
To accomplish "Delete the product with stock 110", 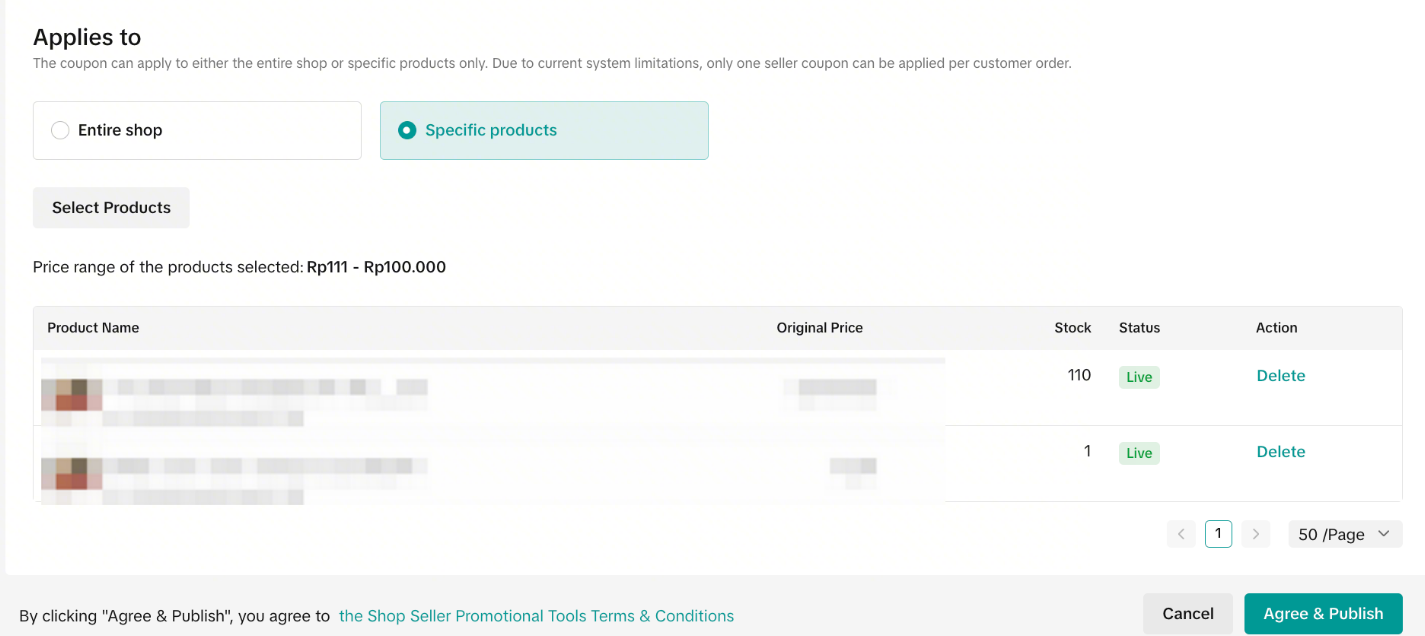I will tap(1280, 376).
